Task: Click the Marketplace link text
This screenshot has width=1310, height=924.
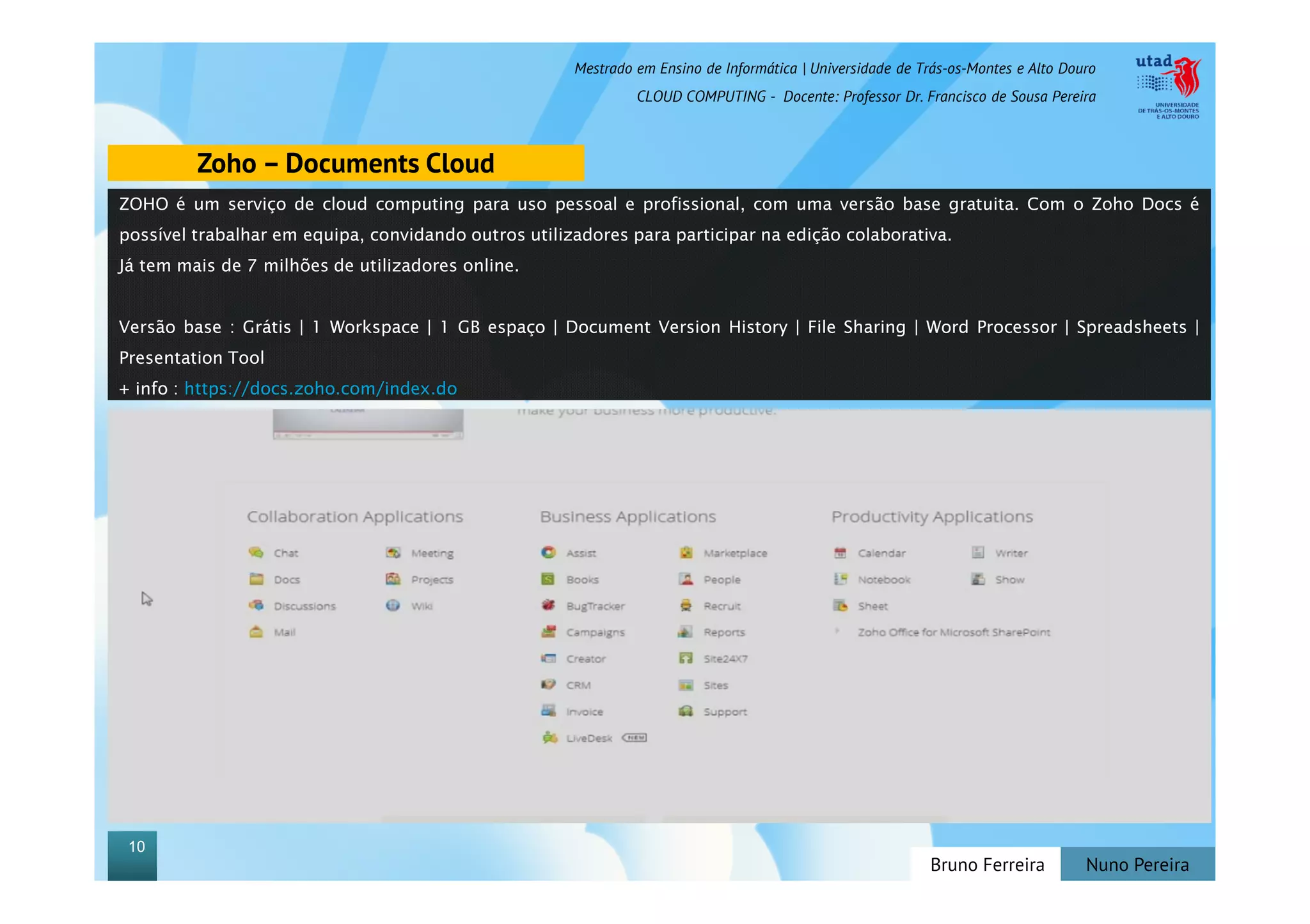Action: [735, 553]
